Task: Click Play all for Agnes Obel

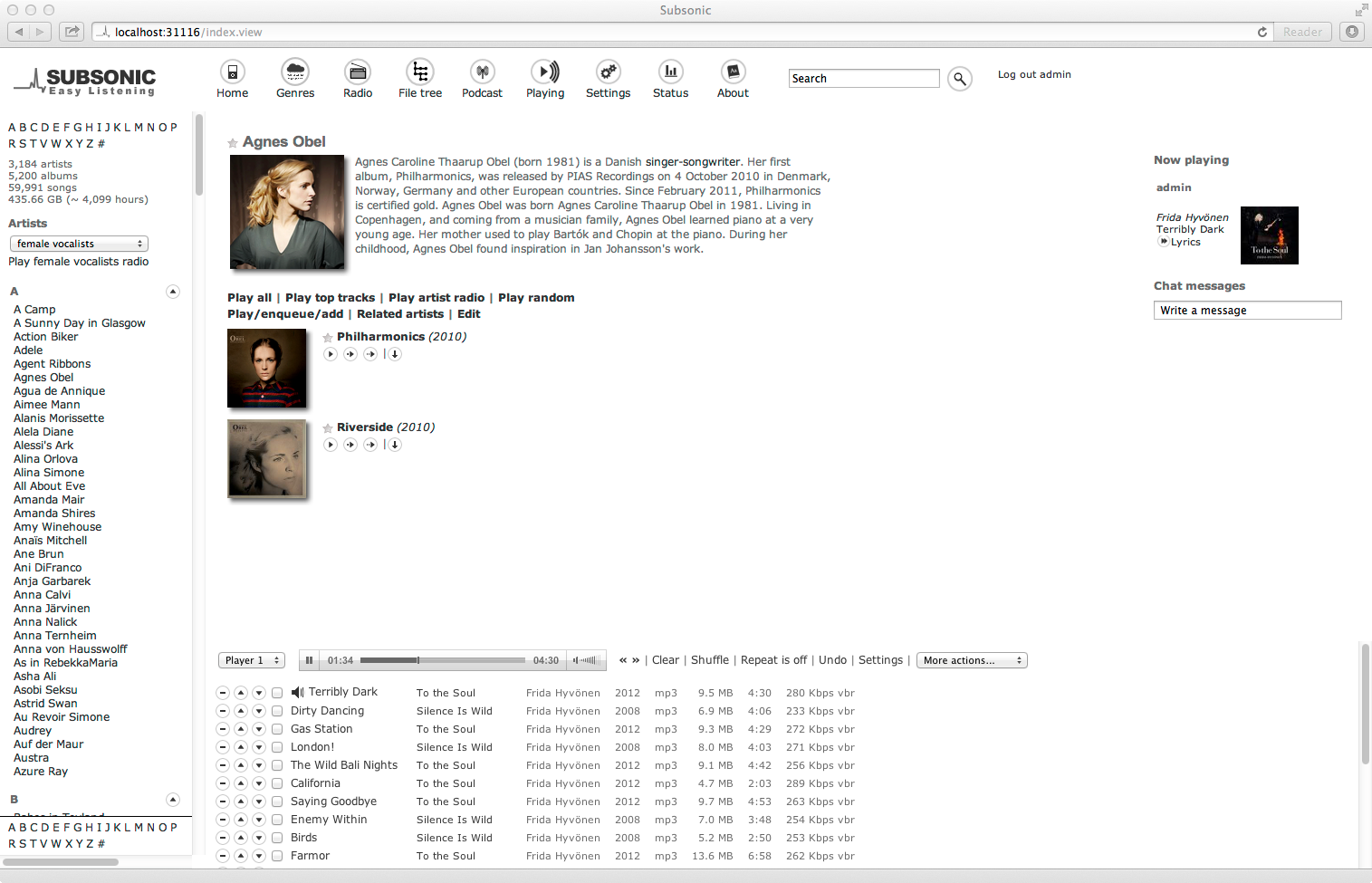Action: (x=249, y=298)
